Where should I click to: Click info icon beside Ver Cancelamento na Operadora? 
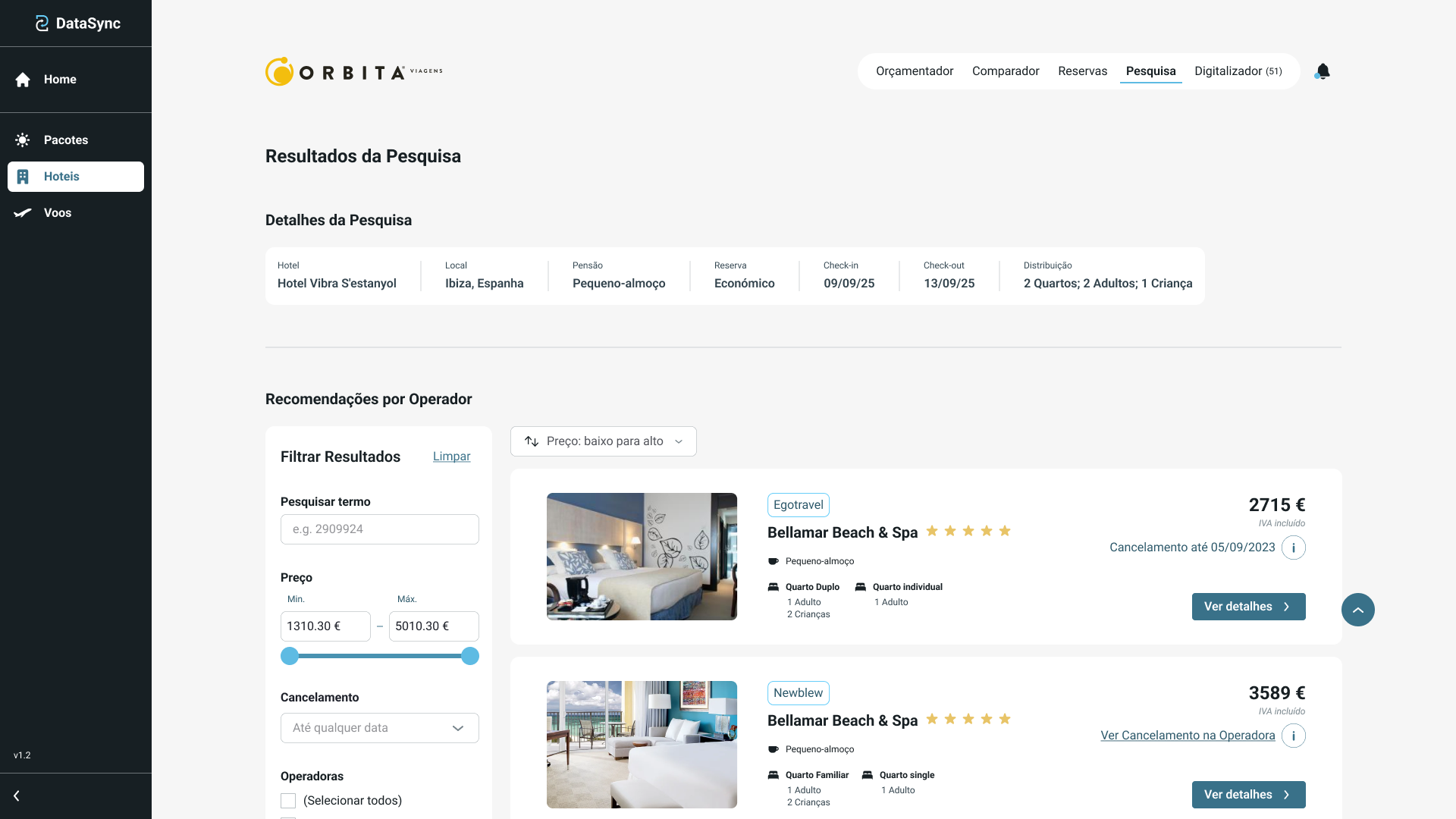click(x=1293, y=736)
